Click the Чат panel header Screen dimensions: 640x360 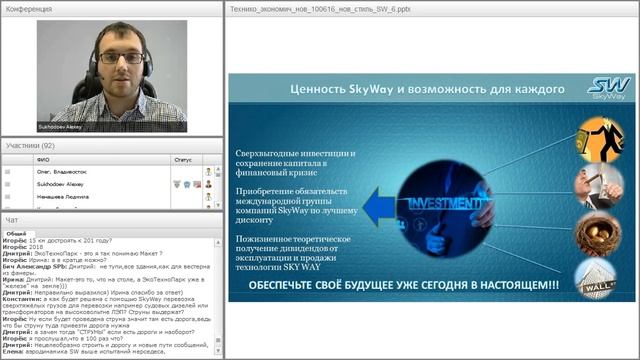[112, 220]
